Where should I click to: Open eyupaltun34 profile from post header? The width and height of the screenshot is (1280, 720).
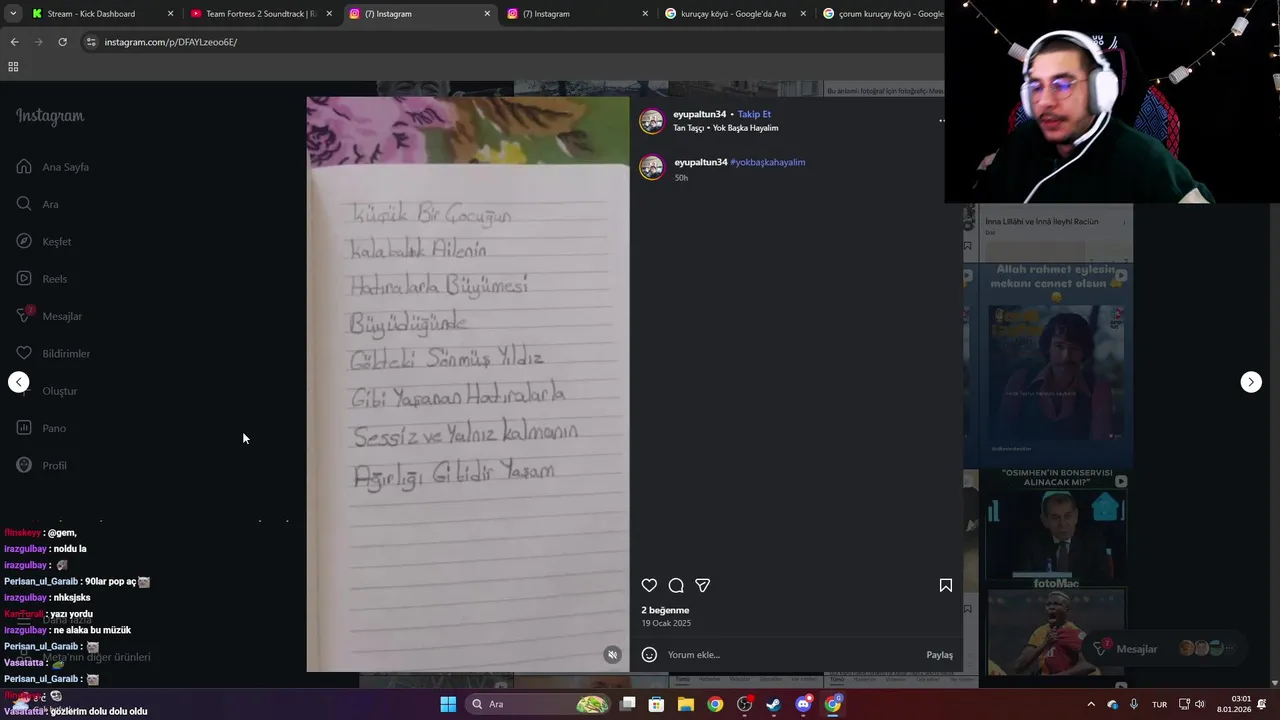[700, 114]
